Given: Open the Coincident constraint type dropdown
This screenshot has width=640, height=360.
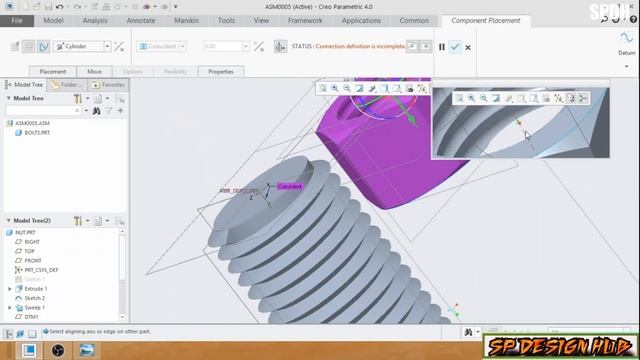Looking at the screenshot, I should (x=183, y=46).
